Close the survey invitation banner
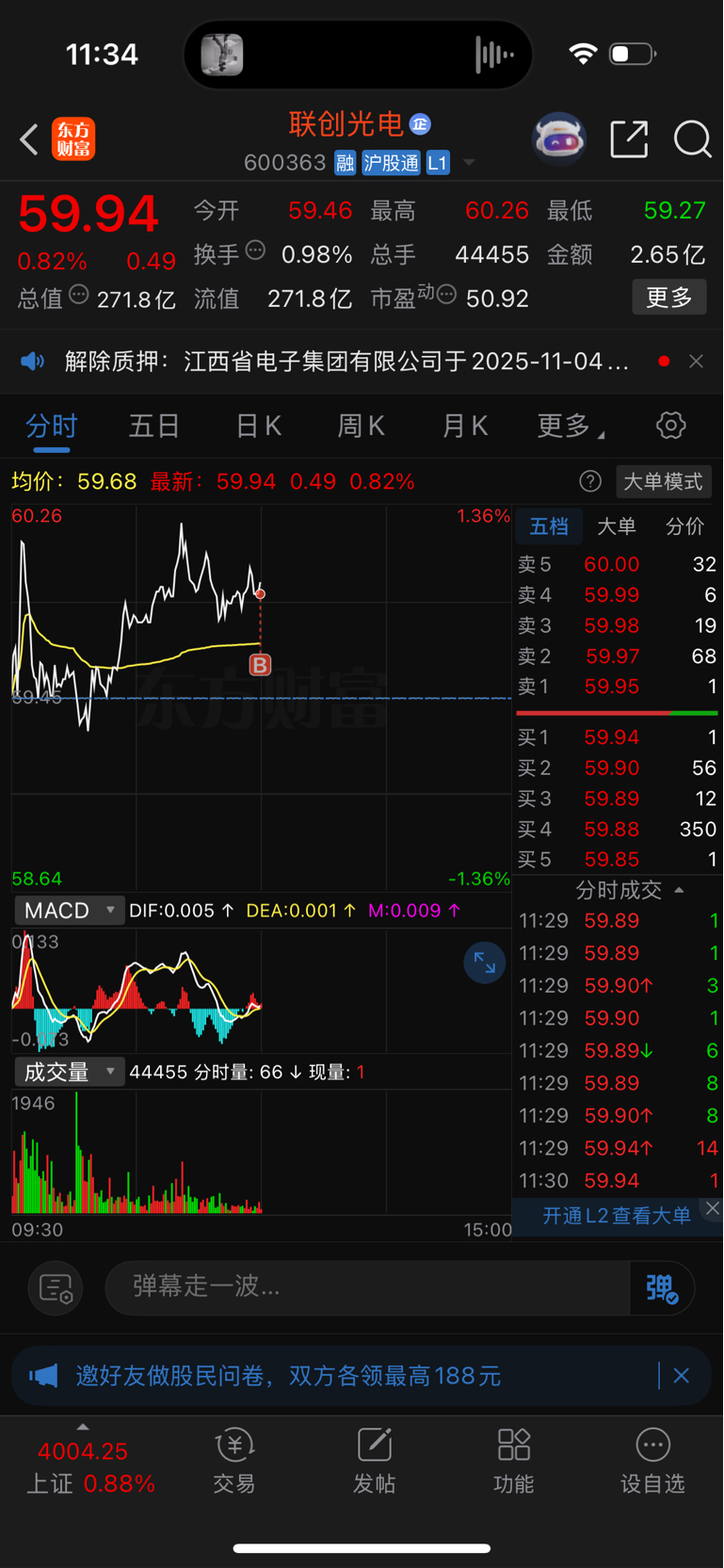The width and height of the screenshot is (724, 1568). [682, 1376]
